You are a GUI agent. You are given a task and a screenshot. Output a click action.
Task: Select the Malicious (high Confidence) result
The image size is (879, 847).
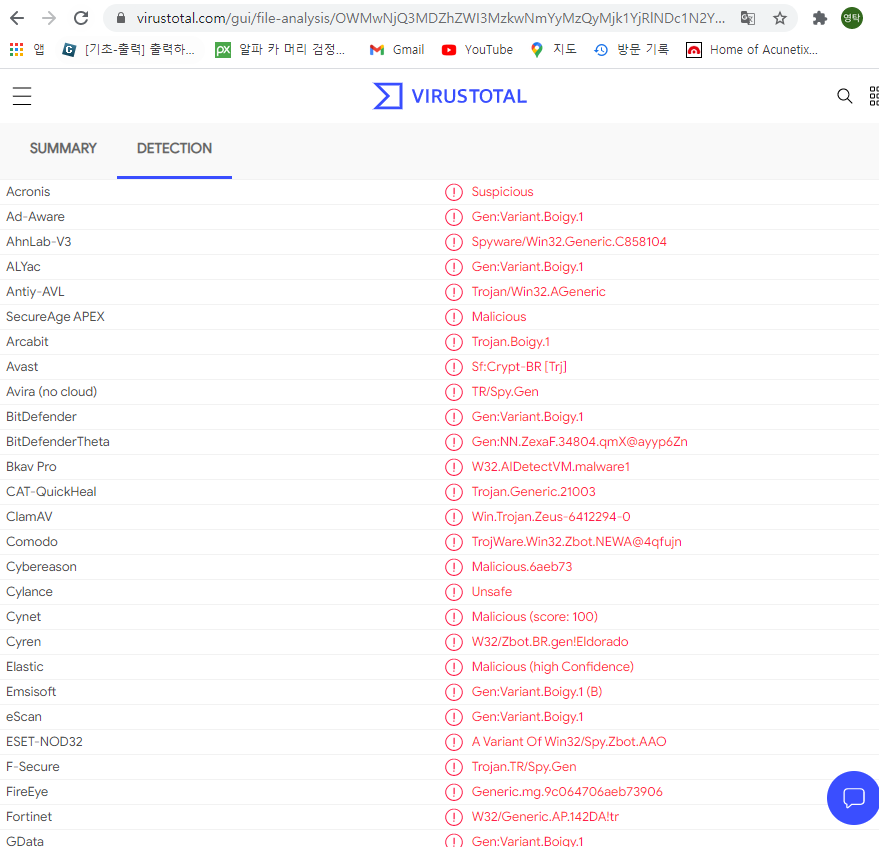click(552, 667)
